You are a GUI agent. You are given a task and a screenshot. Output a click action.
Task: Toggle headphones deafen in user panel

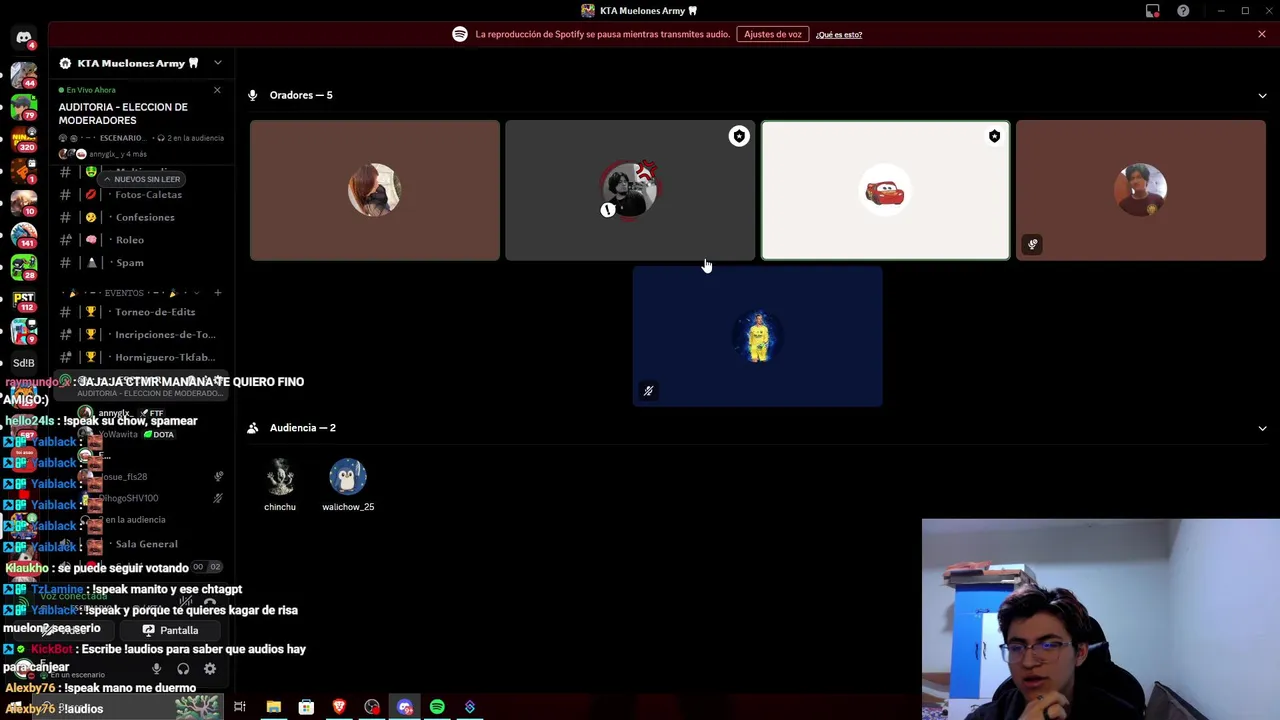183,669
